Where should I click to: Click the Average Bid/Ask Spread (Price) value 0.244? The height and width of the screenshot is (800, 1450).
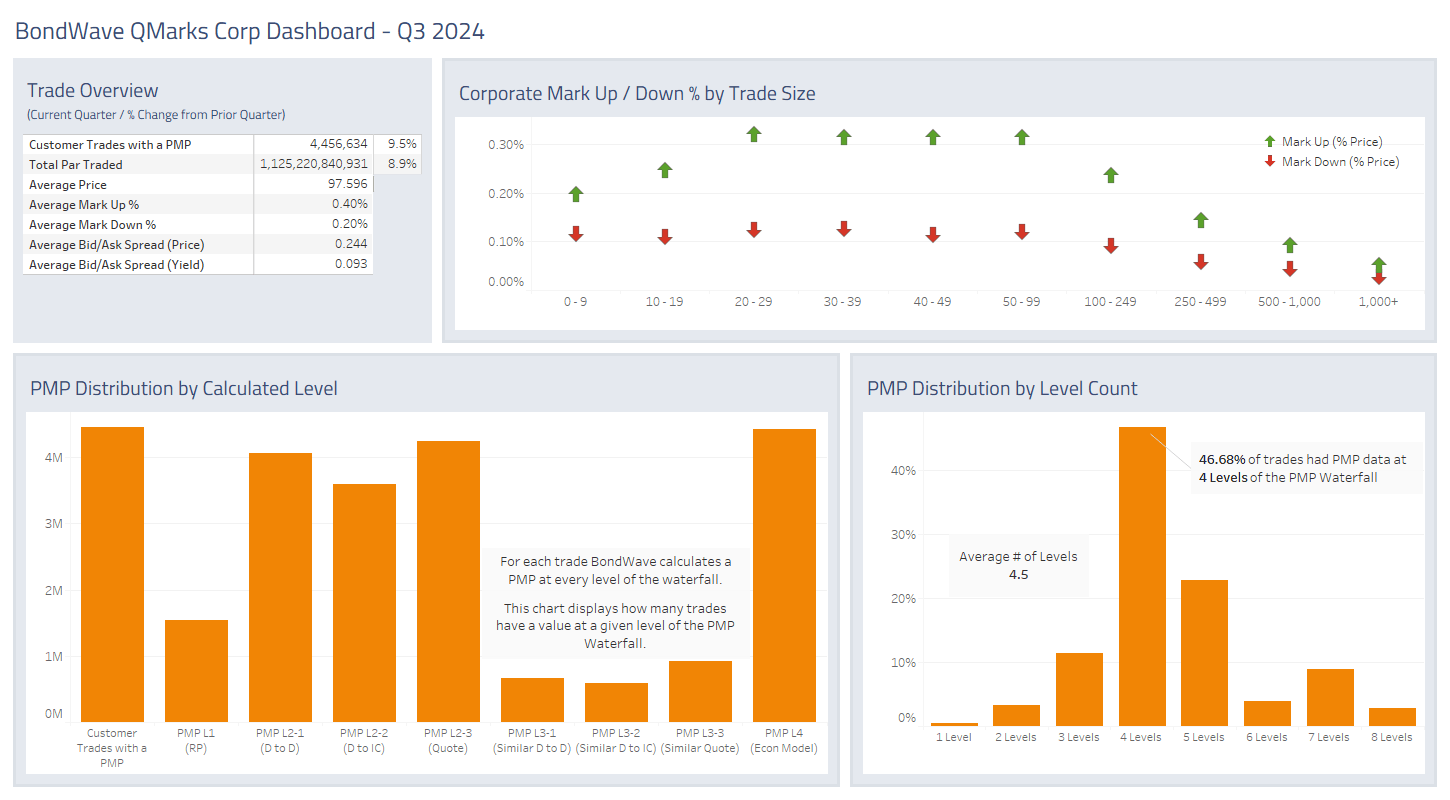click(x=352, y=244)
